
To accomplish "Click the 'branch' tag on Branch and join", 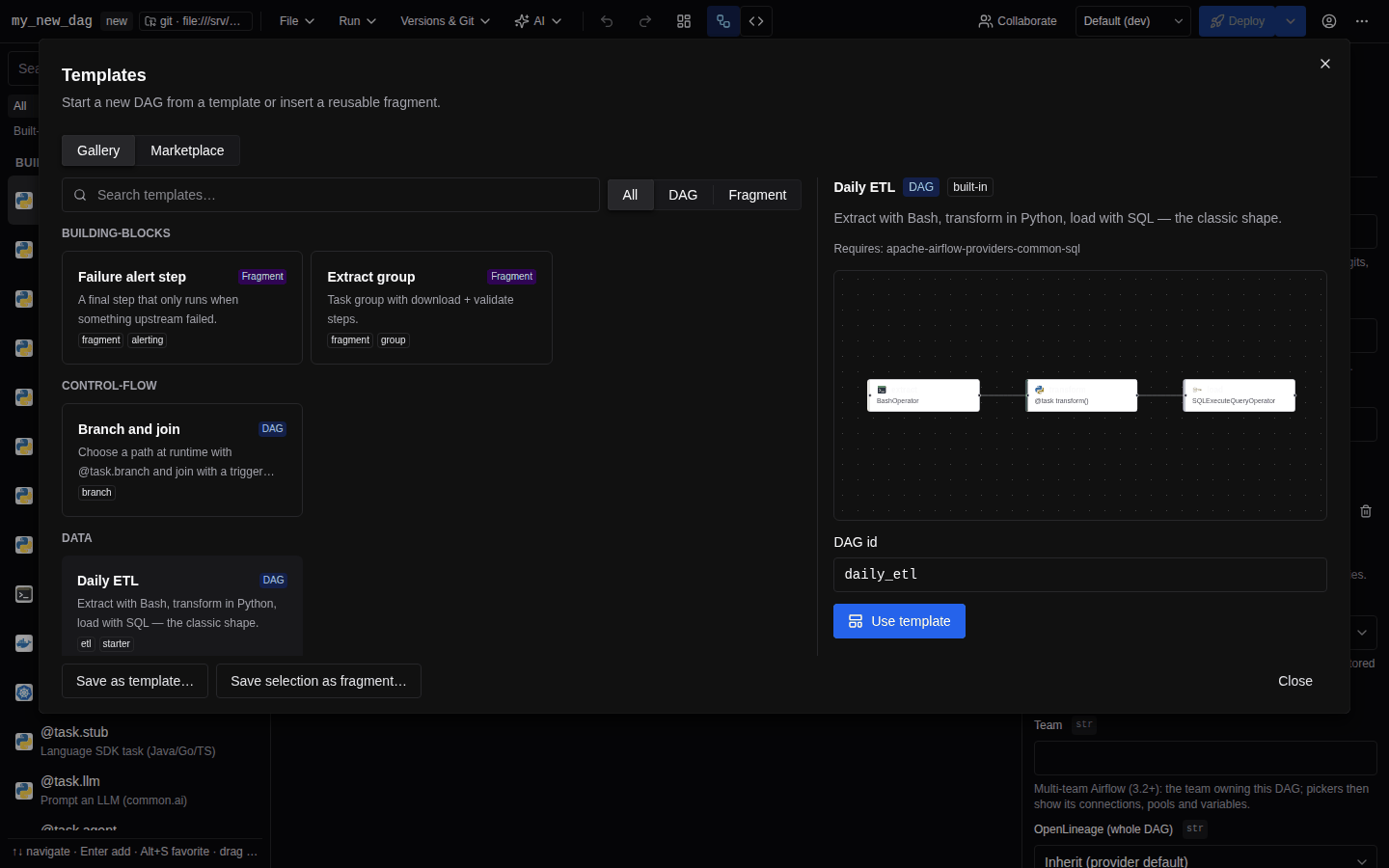I will 96,493.
